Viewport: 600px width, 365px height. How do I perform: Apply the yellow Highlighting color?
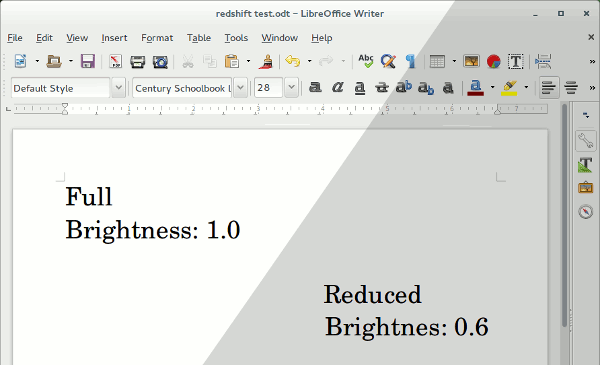tap(509, 88)
